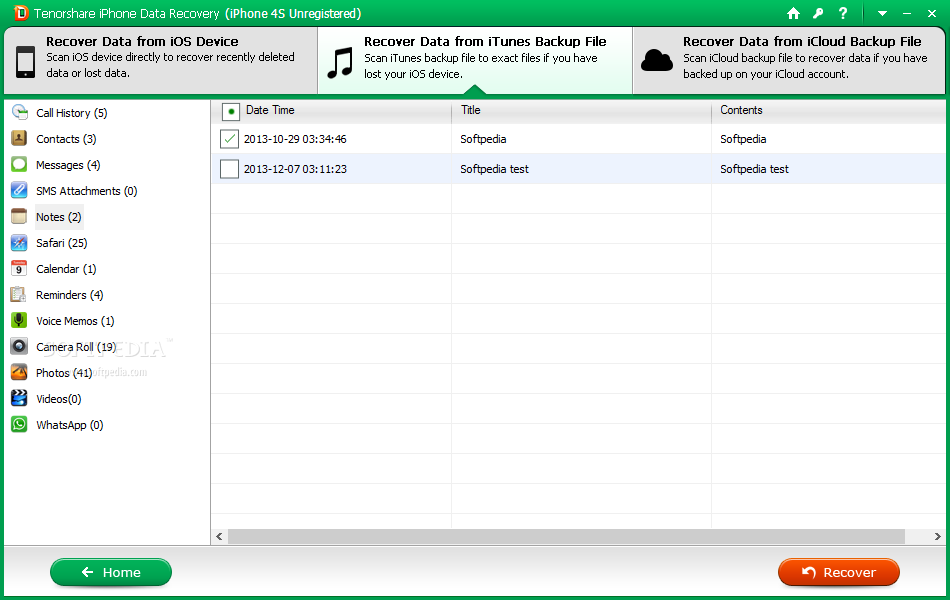950x600 pixels.
Task: Click the Calendar icon in sidebar
Action: coord(19,268)
